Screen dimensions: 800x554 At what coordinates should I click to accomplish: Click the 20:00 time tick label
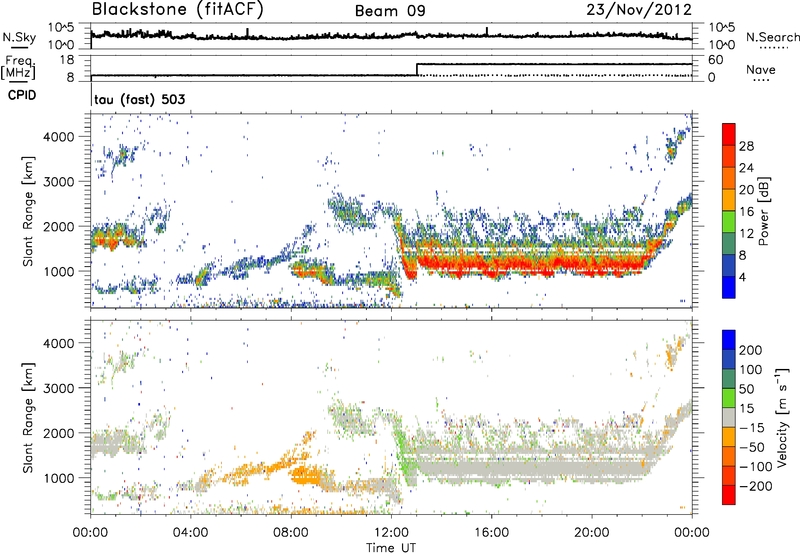pos(592,533)
